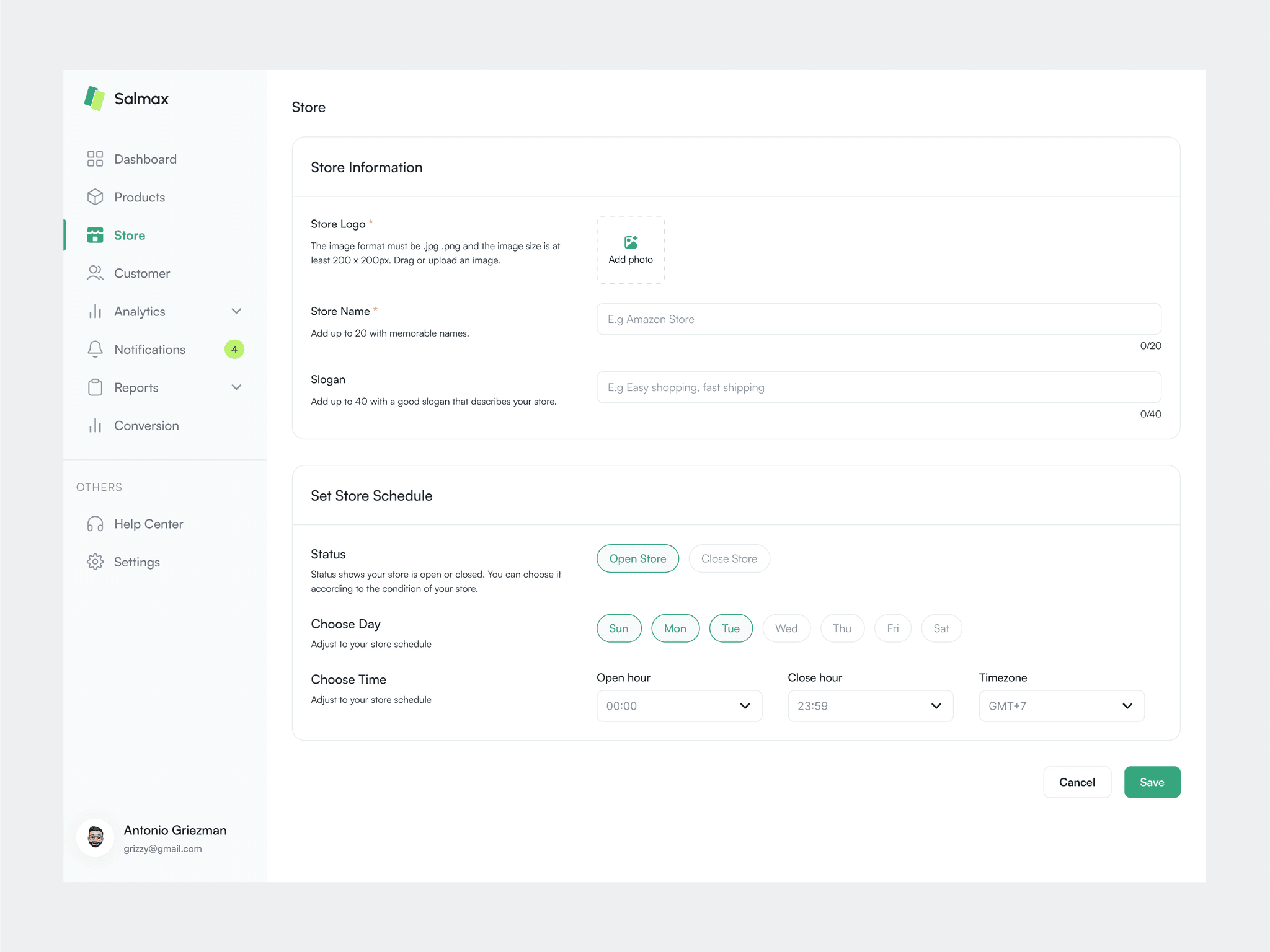Viewport: 1270px width, 952px height.
Task: Focus the Store Name input field
Action: tap(878, 319)
